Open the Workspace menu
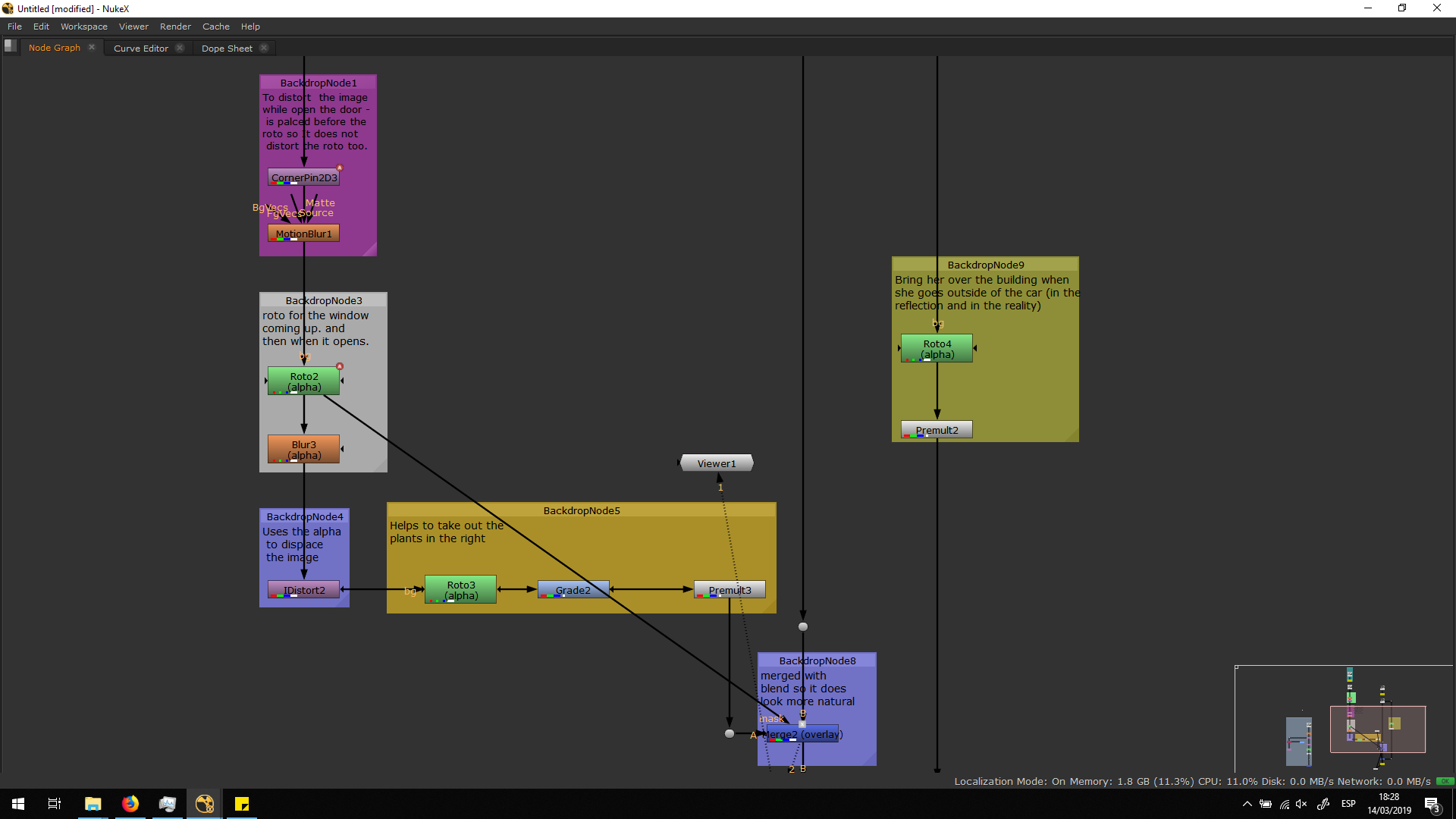This screenshot has height=819, width=1456. click(x=83, y=27)
